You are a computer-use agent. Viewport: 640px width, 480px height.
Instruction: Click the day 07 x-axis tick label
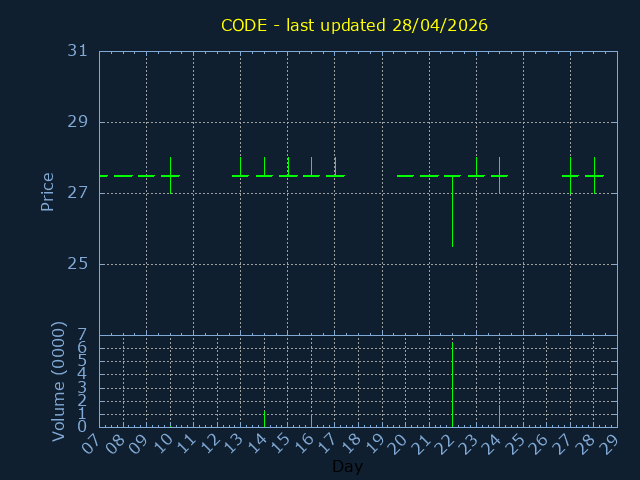[90, 444]
